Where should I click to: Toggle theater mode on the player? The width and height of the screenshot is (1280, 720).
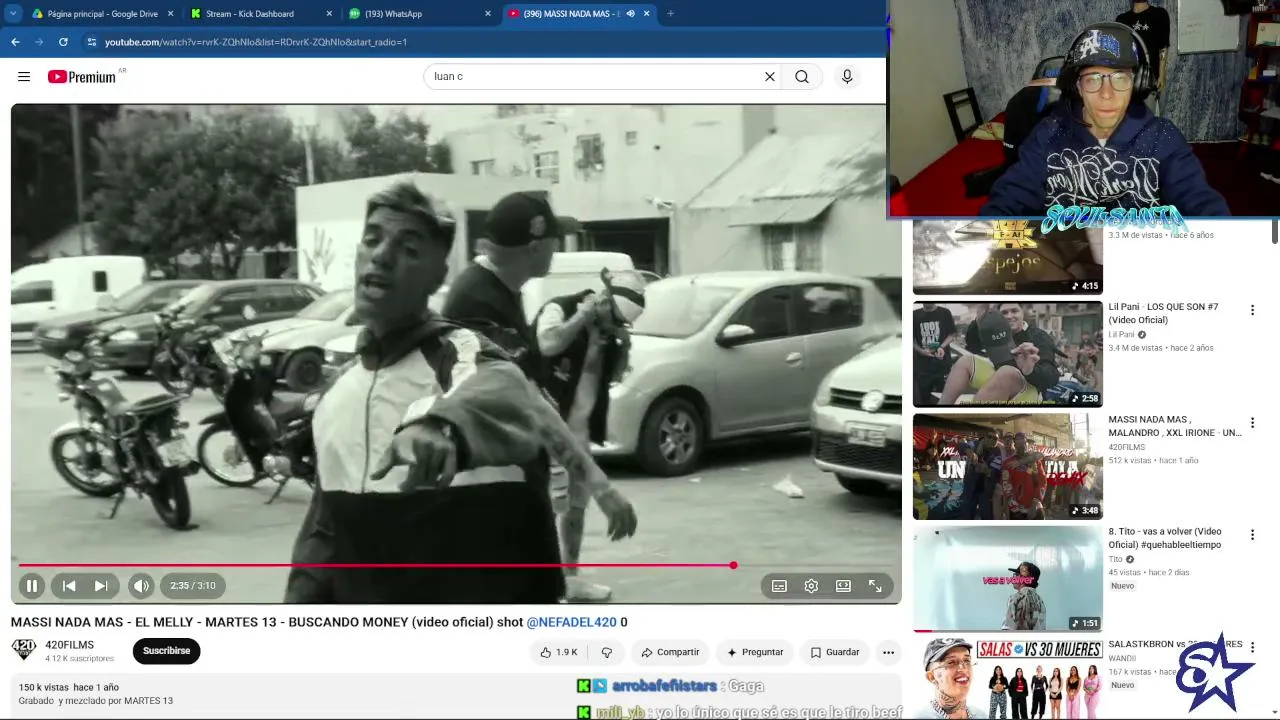click(x=843, y=586)
